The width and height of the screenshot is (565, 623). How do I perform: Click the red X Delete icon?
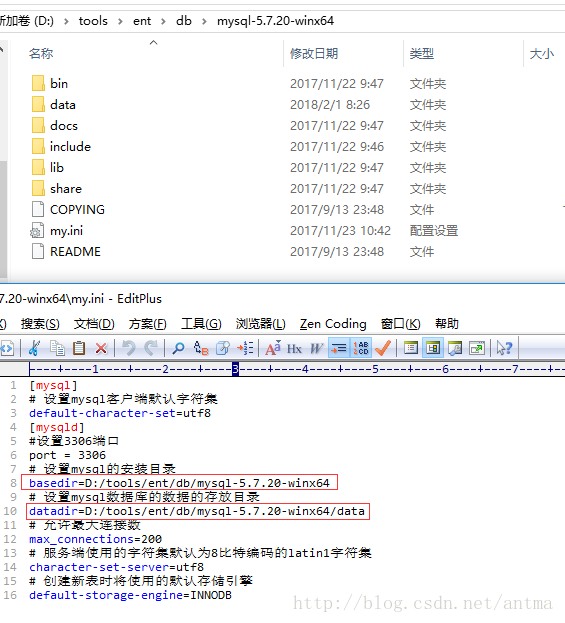click(101, 348)
